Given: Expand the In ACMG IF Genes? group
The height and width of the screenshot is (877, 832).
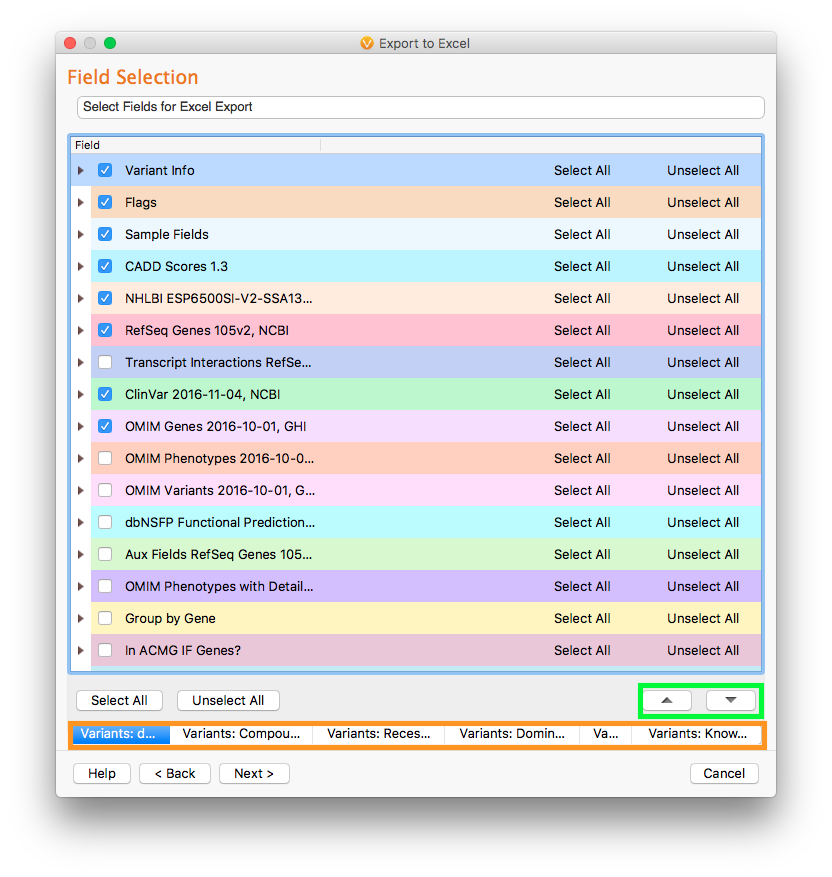Looking at the screenshot, I should point(81,650).
